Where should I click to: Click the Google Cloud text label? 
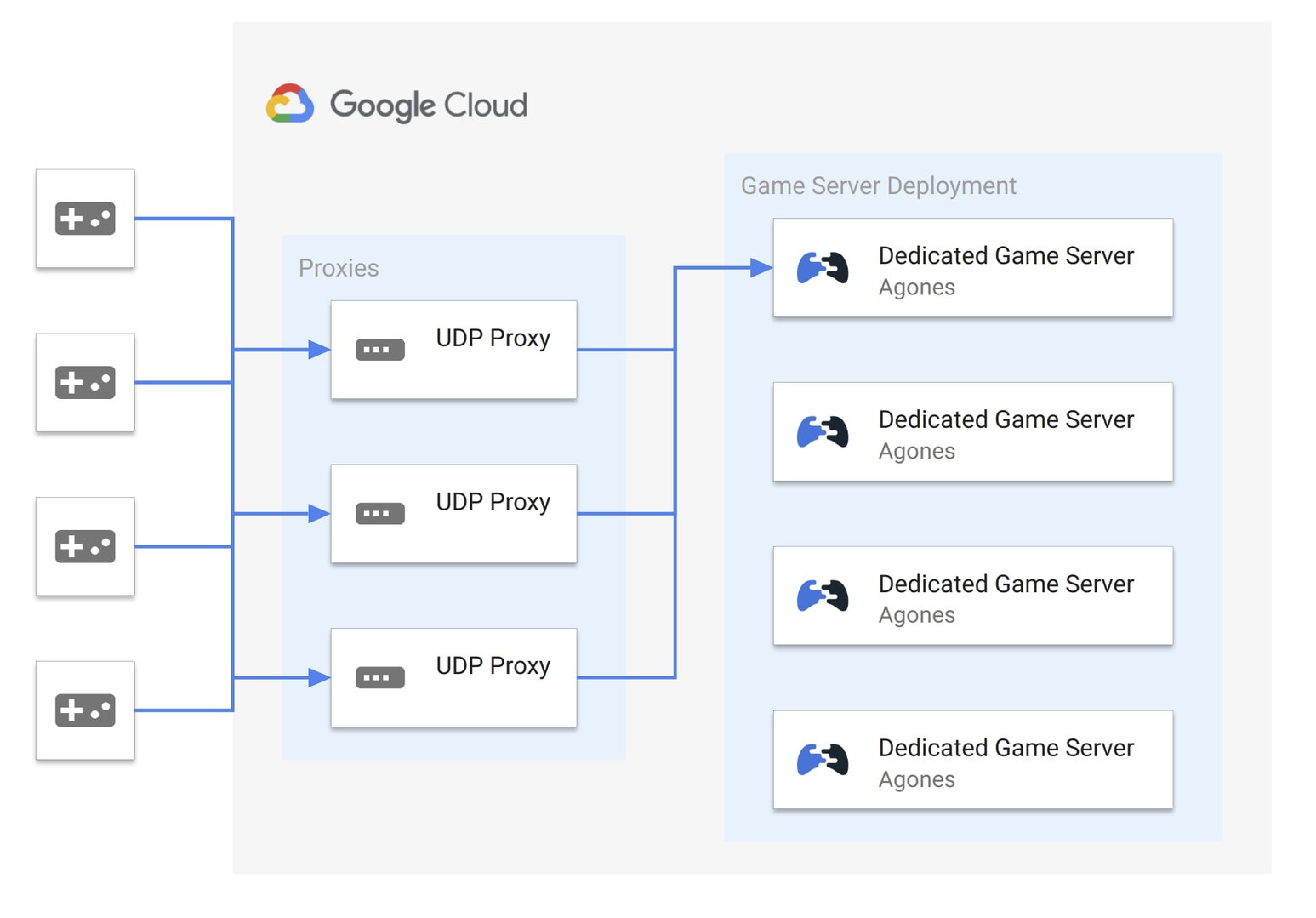click(430, 104)
